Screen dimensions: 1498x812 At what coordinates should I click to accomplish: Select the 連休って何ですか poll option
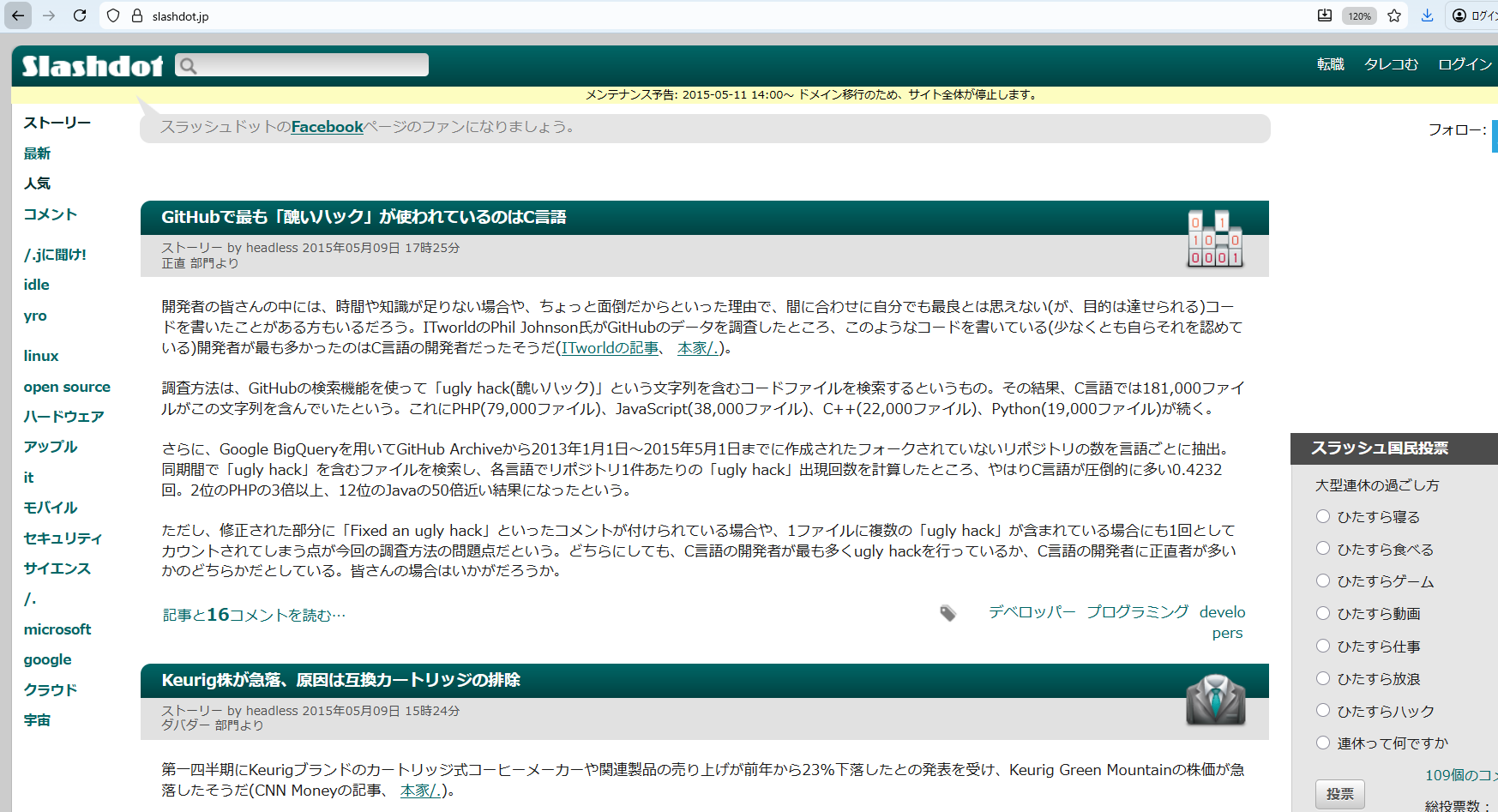1323,743
